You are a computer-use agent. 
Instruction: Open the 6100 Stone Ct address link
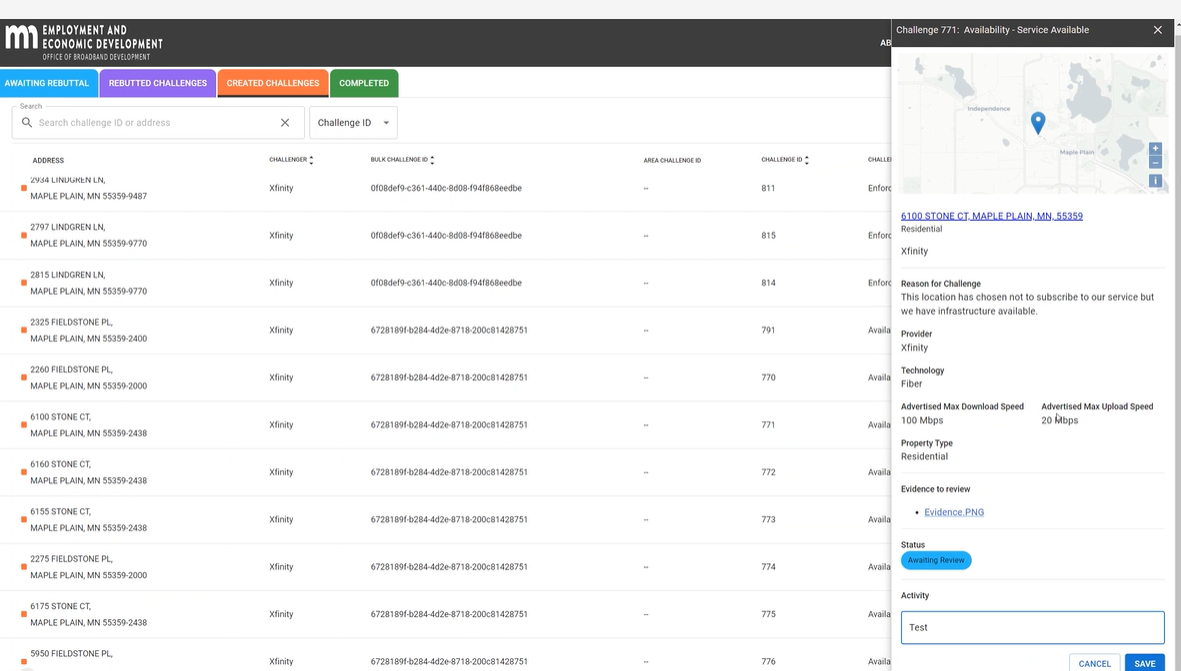[x=991, y=216]
